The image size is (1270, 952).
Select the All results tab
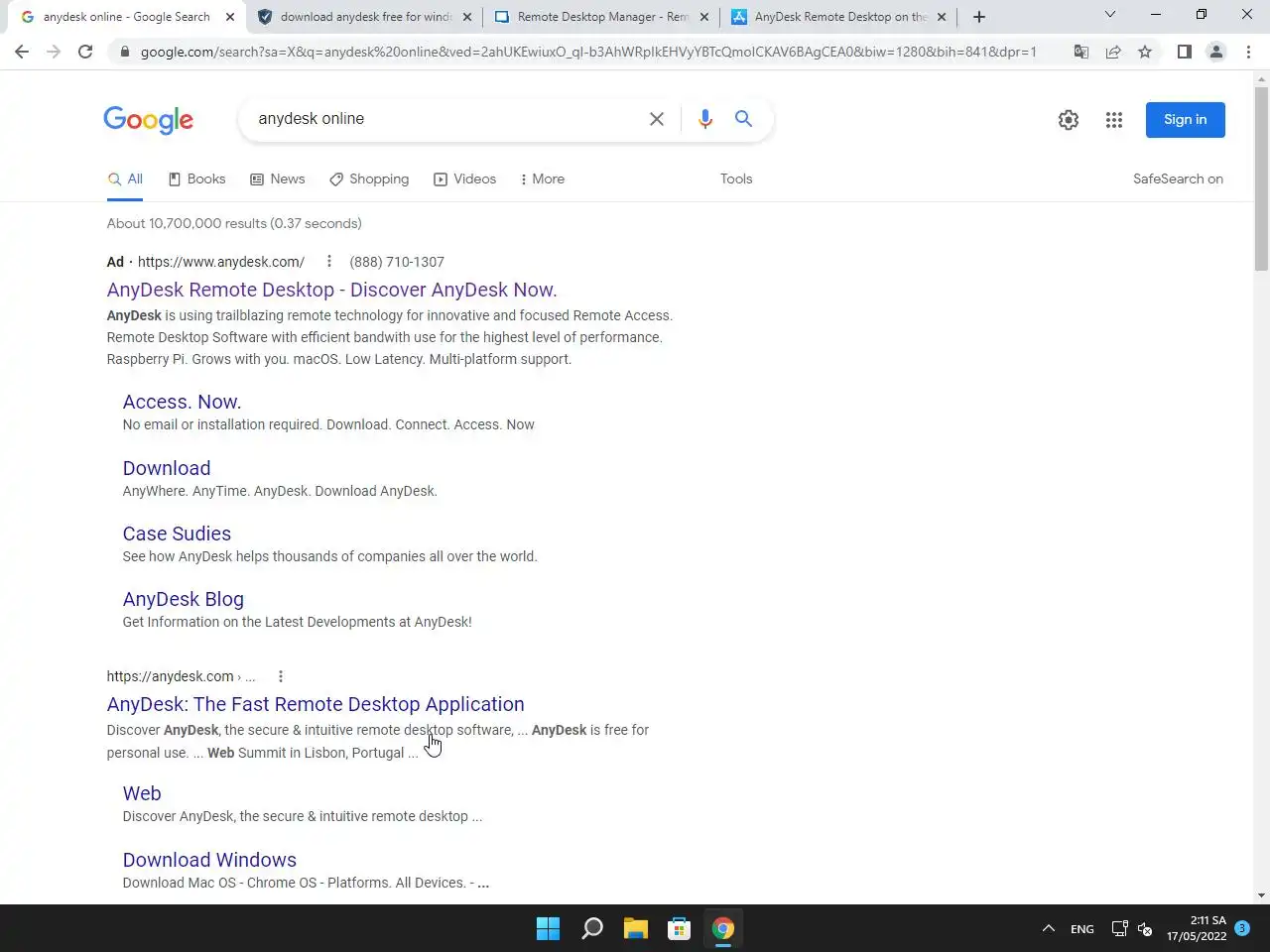click(x=125, y=179)
